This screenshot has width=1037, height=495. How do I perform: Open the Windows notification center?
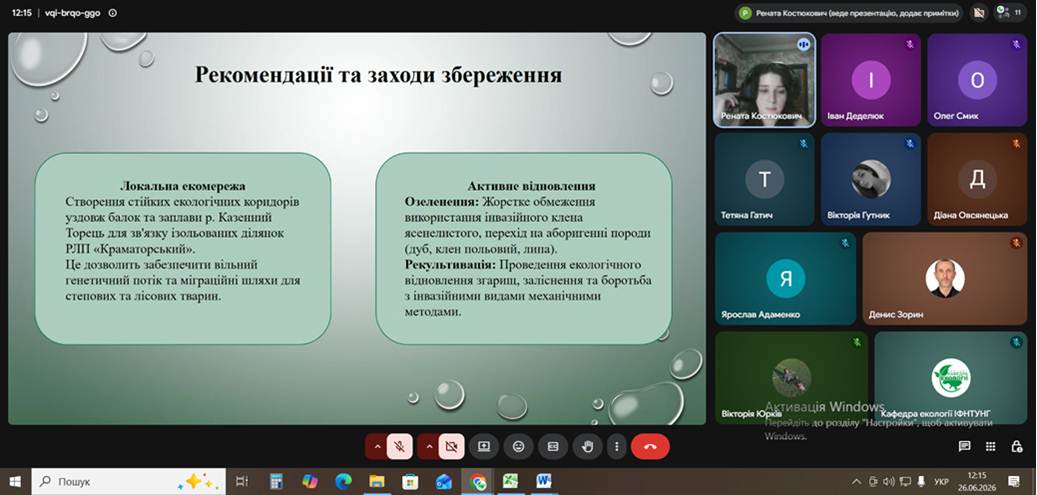tap(1013, 481)
